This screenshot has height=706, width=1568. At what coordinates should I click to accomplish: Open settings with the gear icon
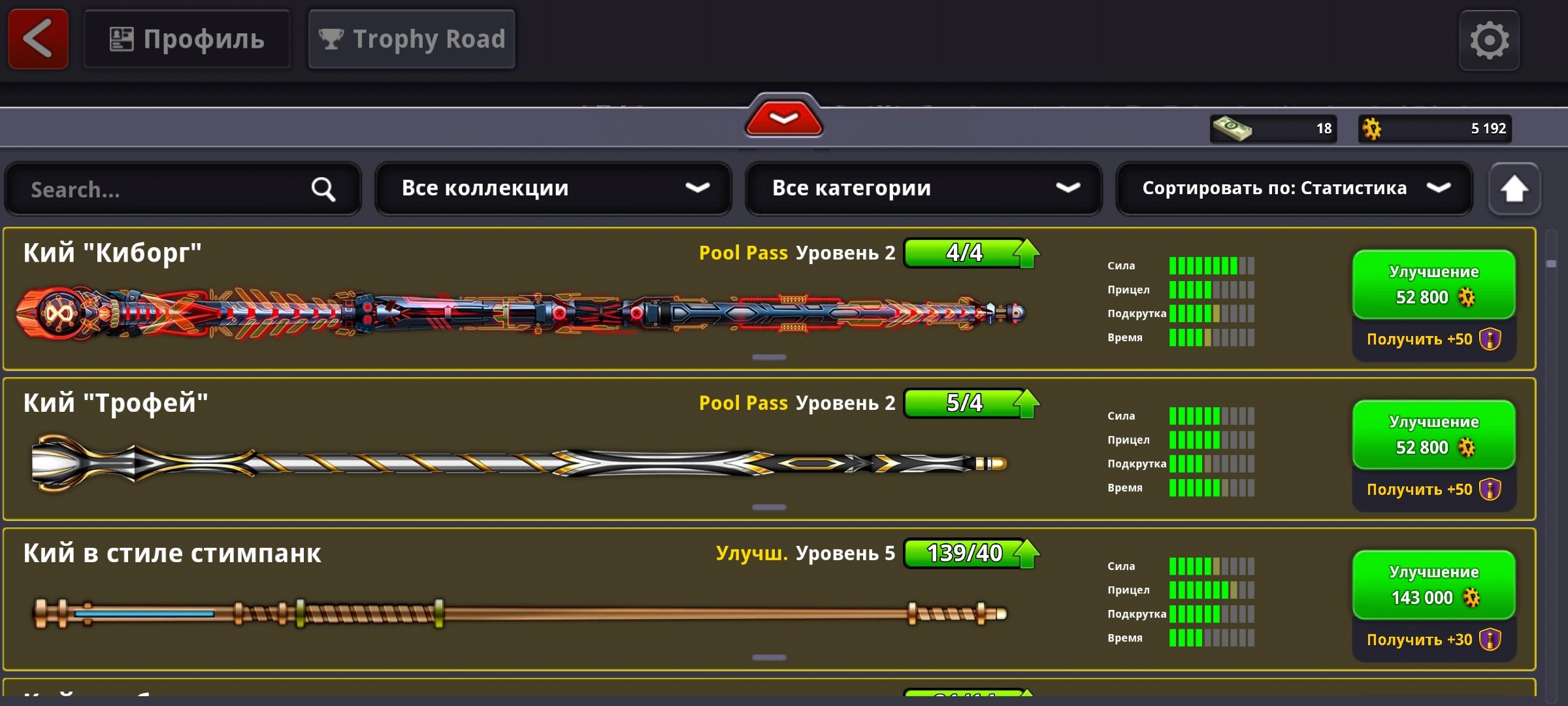[1489, 41]
